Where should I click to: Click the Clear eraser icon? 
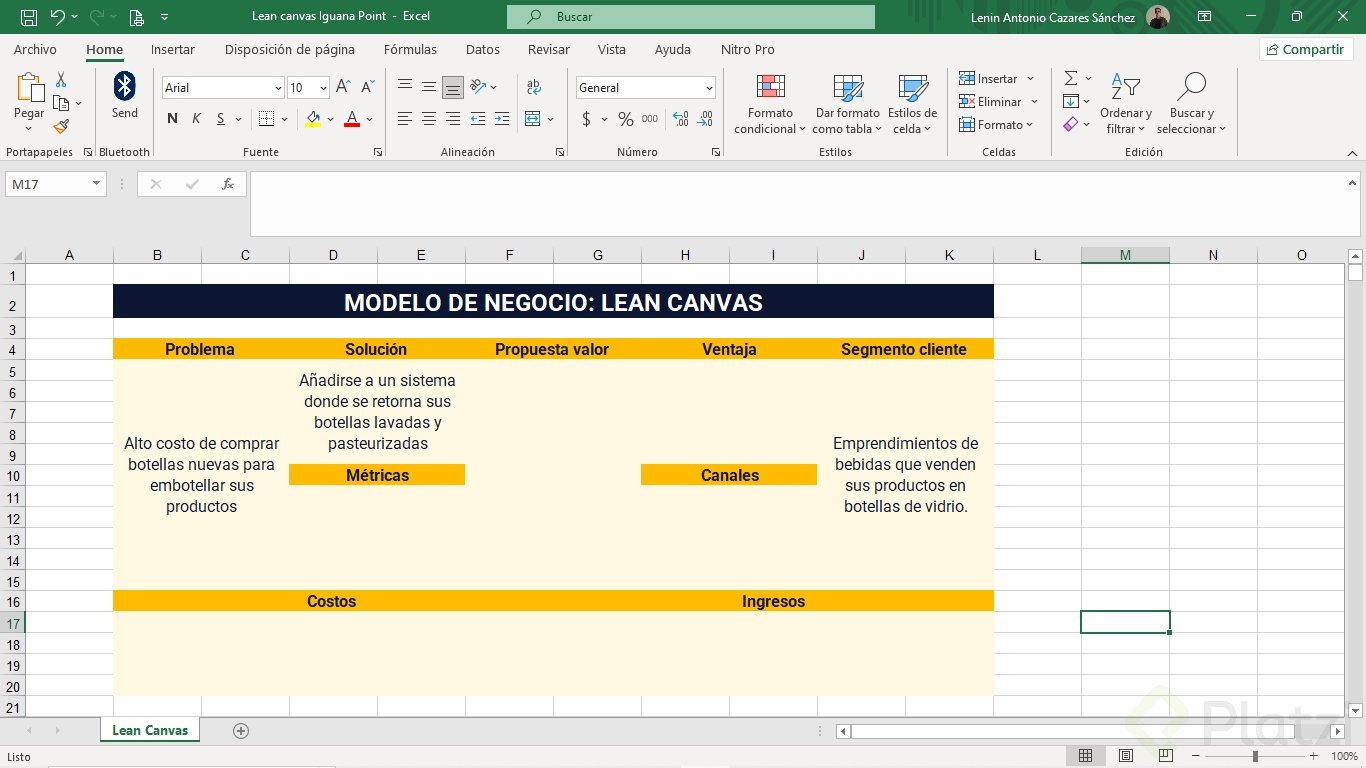pos(1071,124)
